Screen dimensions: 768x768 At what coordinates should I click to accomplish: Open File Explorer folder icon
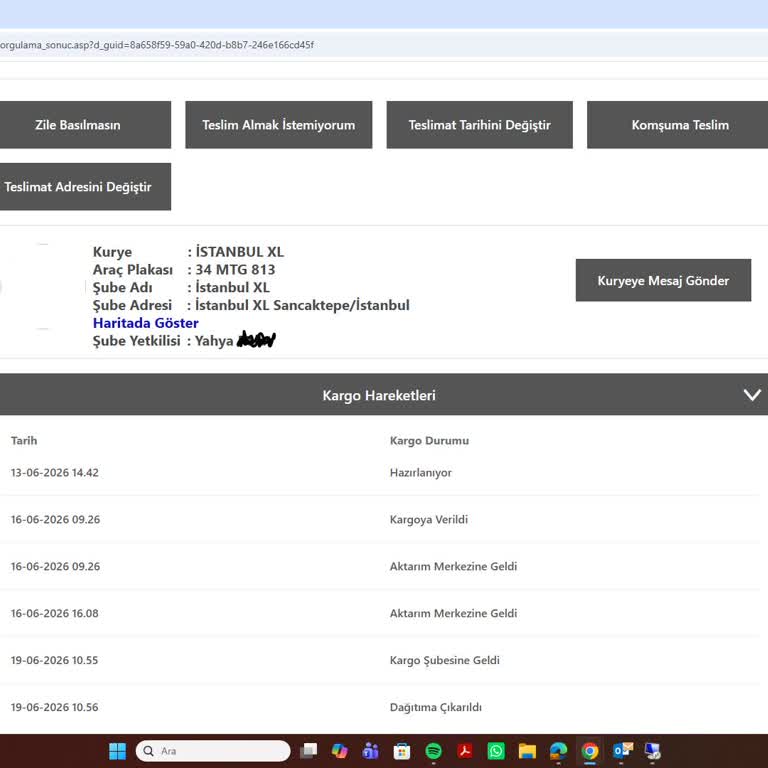click(x=527, y=751)
